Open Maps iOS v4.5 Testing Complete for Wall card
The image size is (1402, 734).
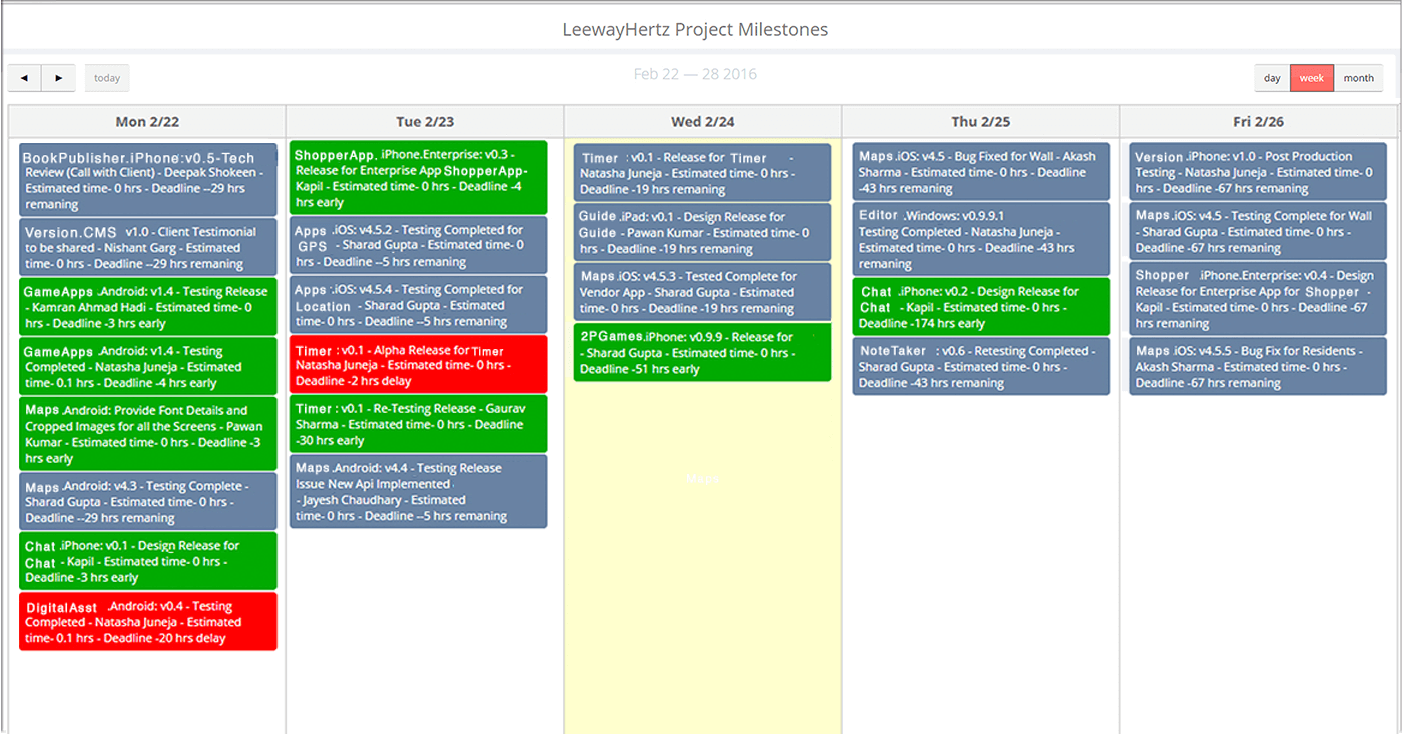(1258, 231)
